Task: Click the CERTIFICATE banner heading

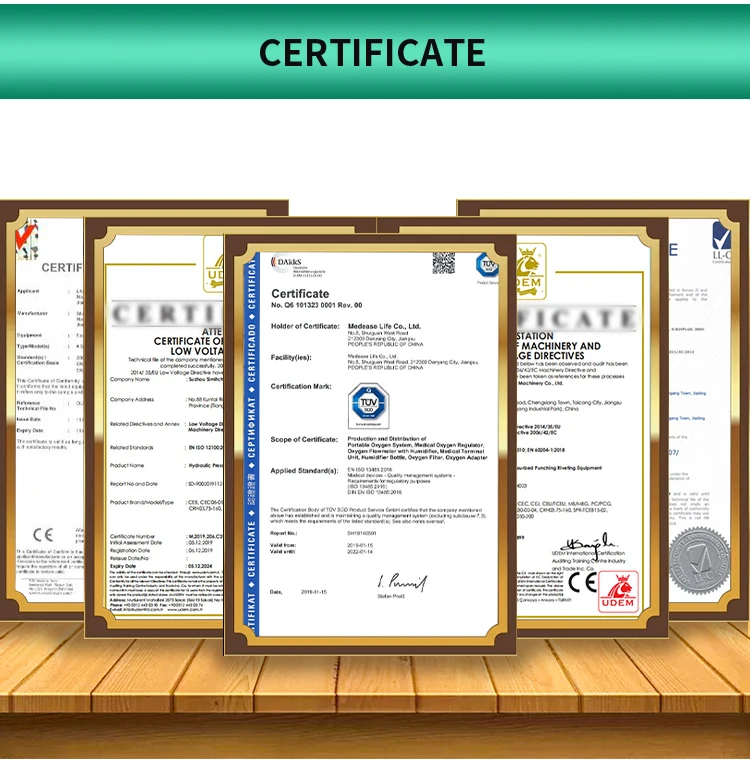Action: tap(372, 53)
